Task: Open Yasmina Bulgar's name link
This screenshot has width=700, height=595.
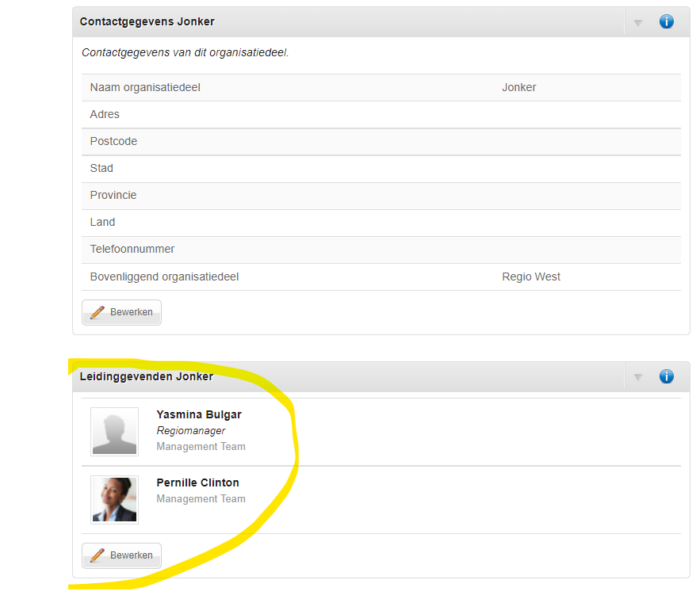Action: coord(199,415)
